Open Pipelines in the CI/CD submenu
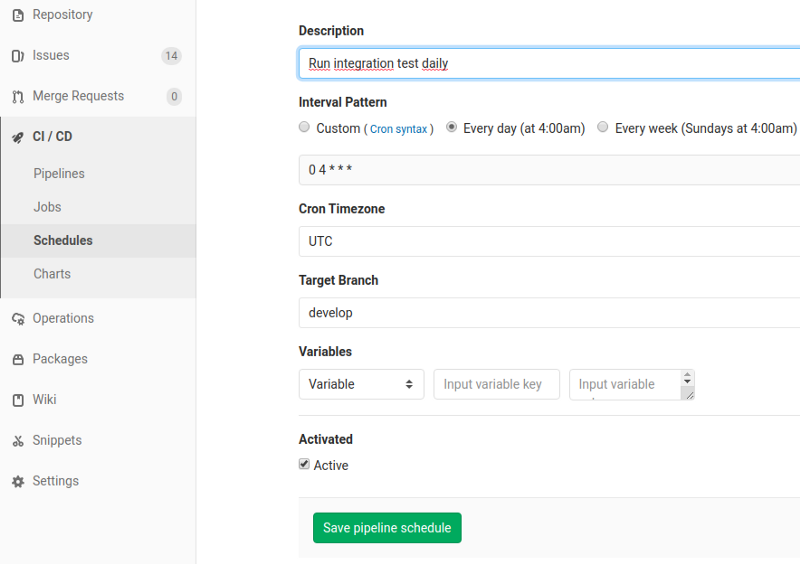The height and width of the screenshot is (564, 800). (59, 174)
